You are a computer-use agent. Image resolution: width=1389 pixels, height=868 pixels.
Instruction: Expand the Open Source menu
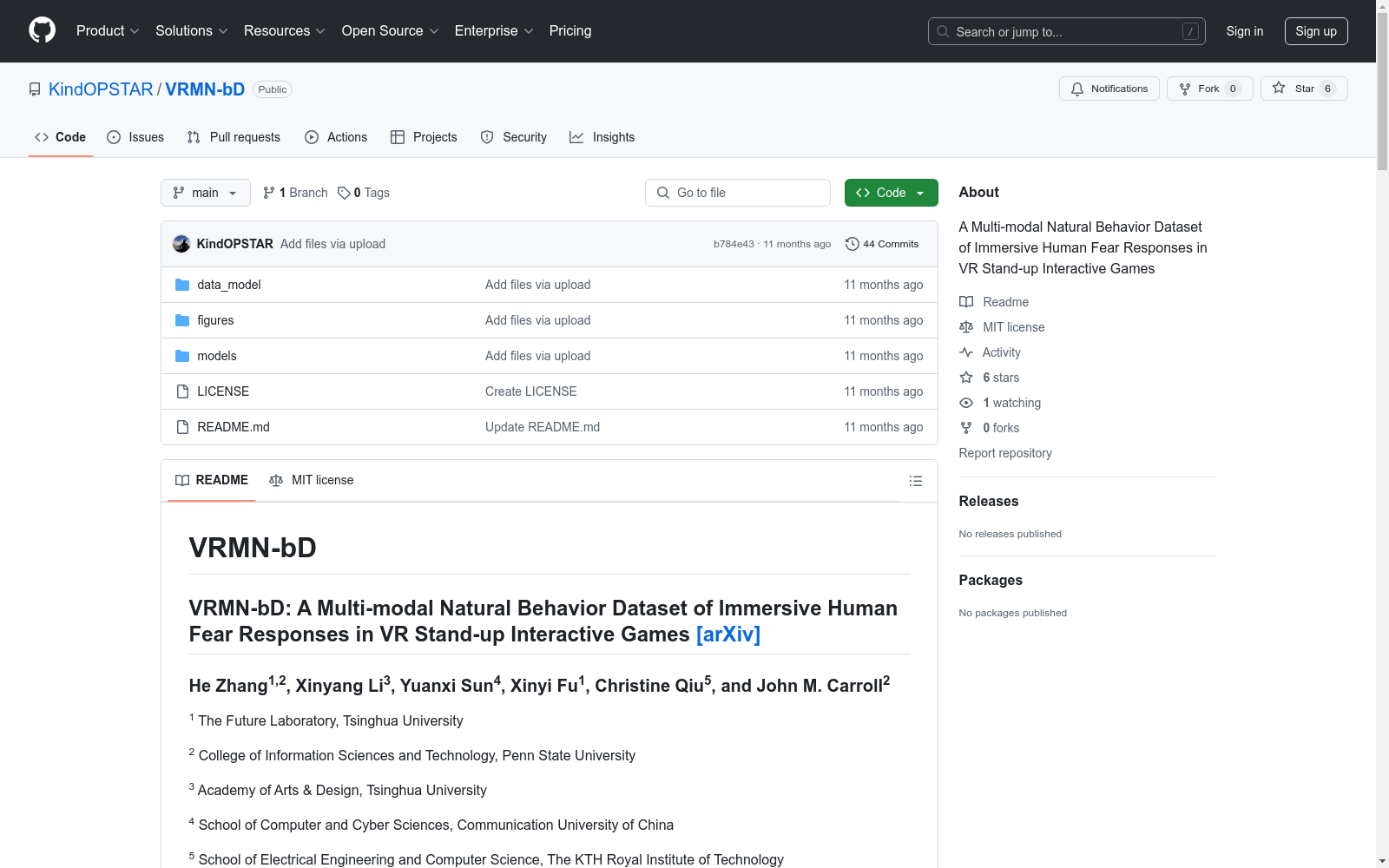pyautogui.click(x=391, y=31)
